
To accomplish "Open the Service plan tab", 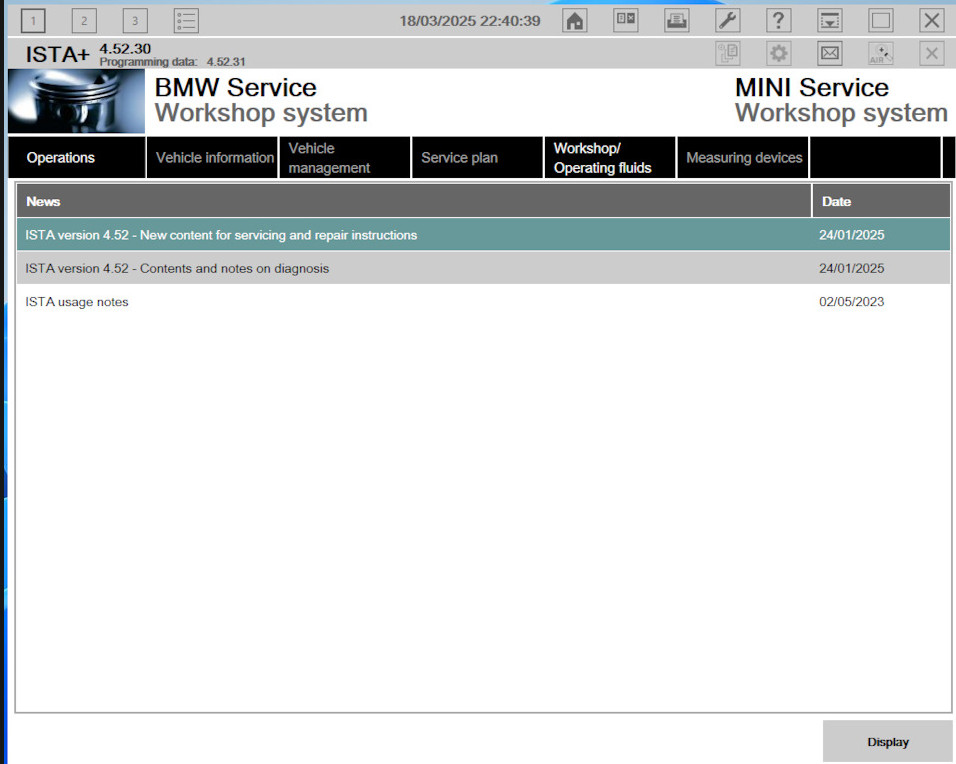I will pos(477,157).
